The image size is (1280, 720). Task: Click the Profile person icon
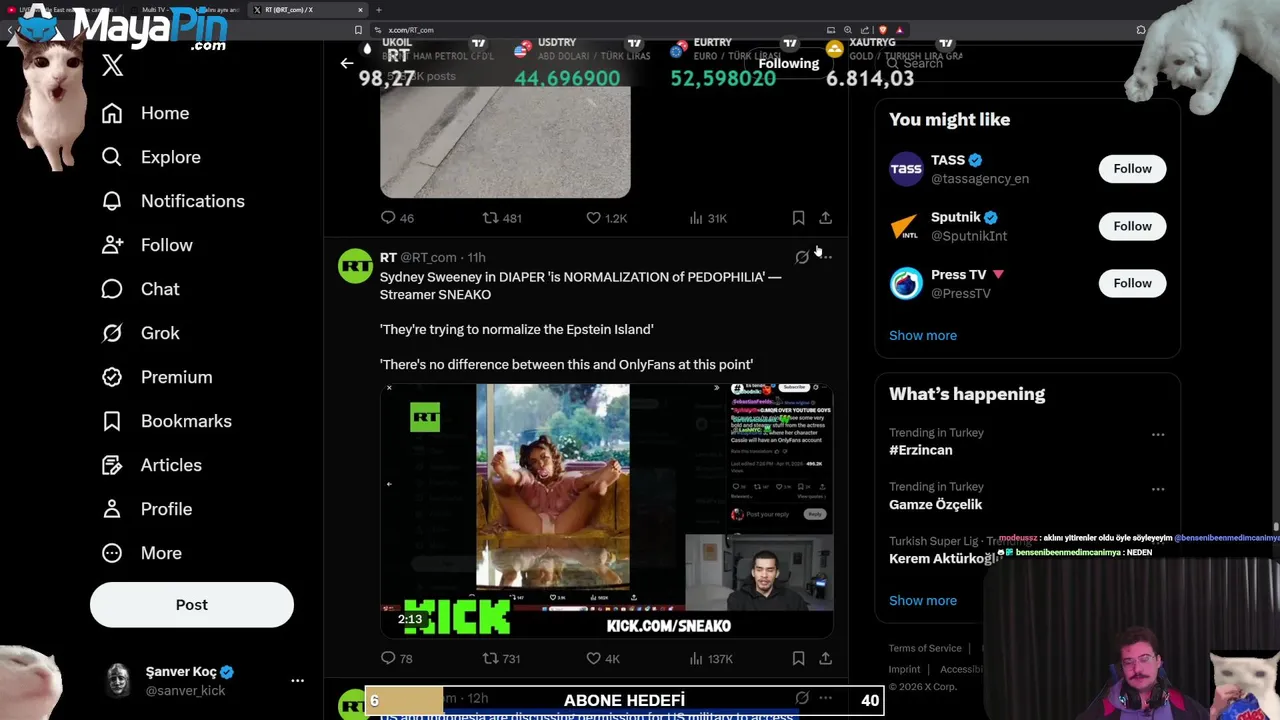tap(112, 509)
